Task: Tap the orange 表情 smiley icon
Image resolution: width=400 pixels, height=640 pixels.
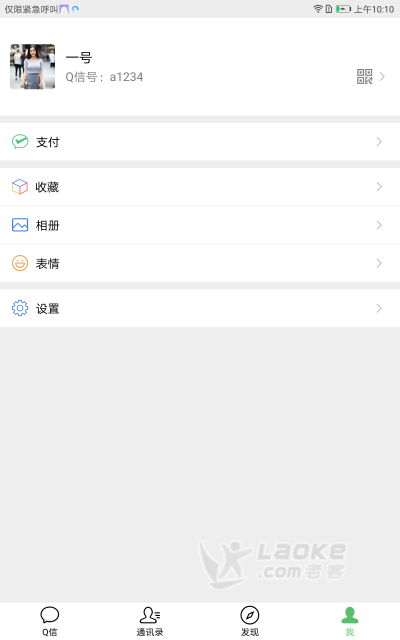Action: coord(20,263)
